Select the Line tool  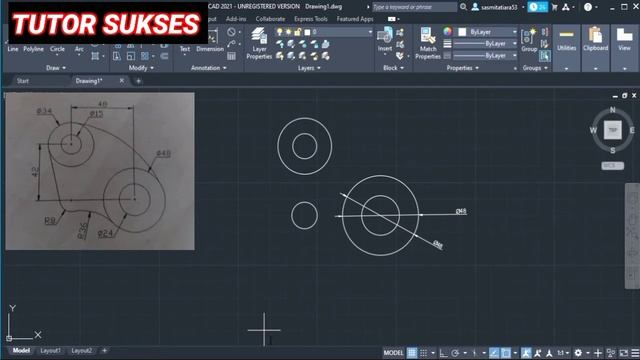[x=13, y=49]
